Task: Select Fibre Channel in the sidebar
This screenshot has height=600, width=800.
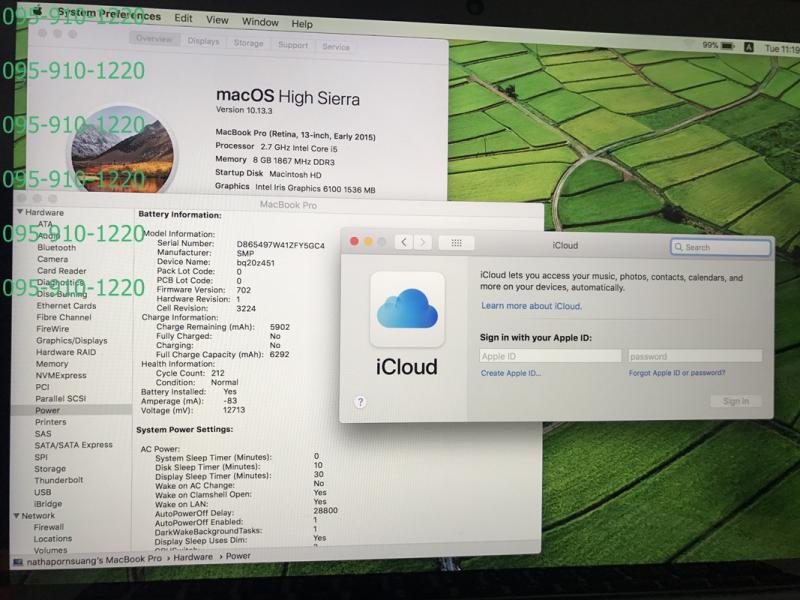Action: (64, 317)
